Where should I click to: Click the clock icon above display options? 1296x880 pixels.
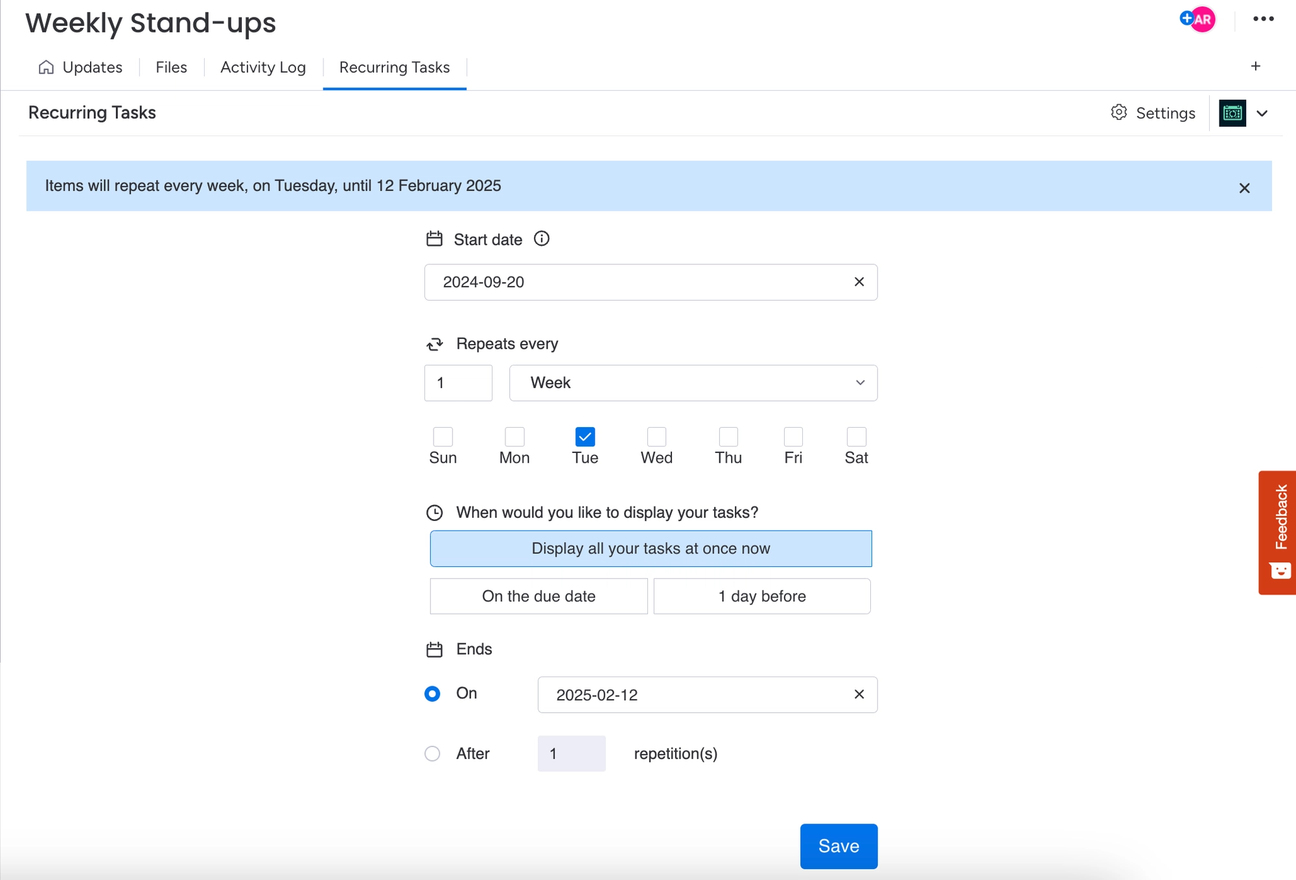click(434, 512)
